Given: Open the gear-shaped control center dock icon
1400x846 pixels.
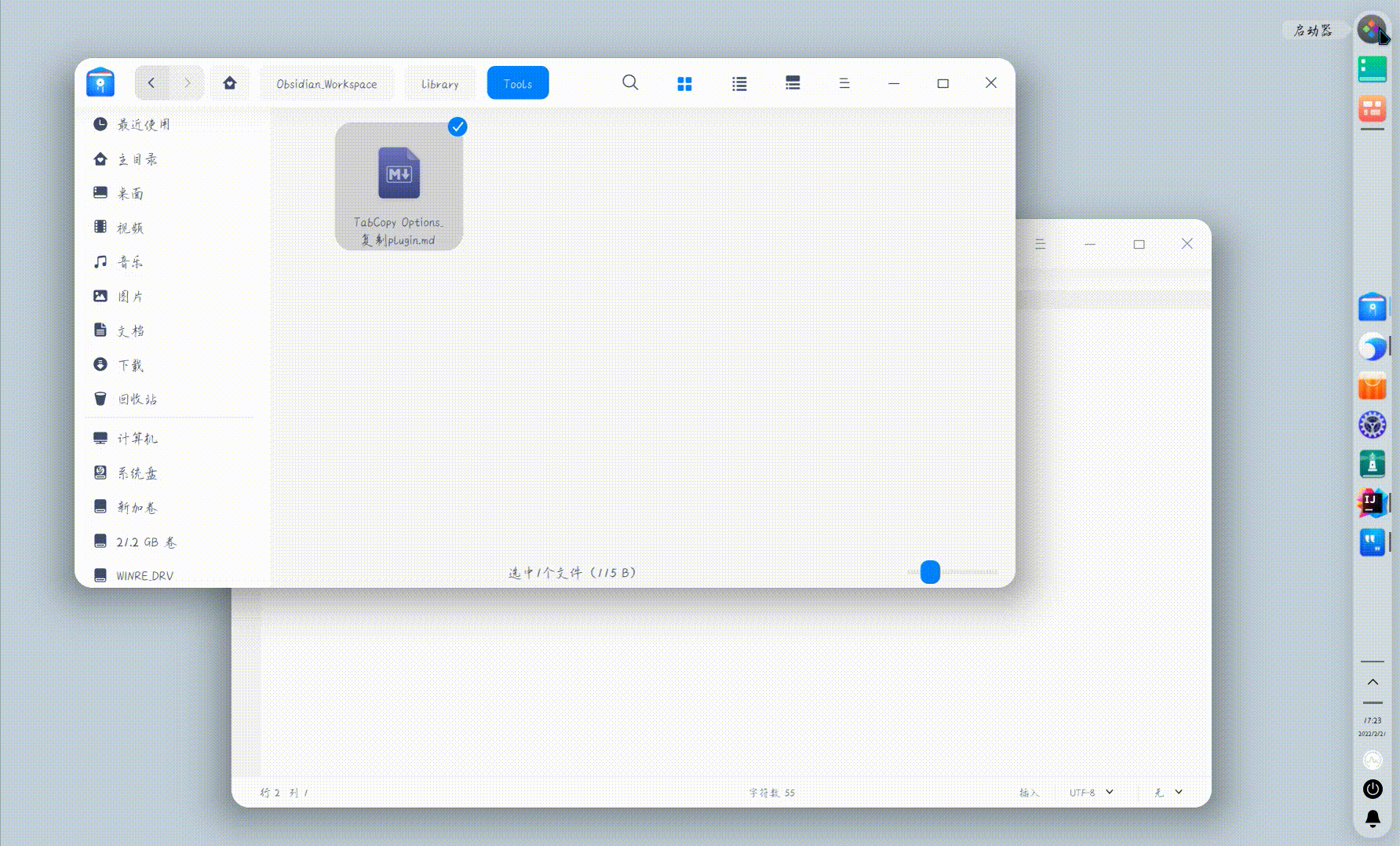Looking at the screenshot, I should pyautogui.click(x=1372, y=425).
